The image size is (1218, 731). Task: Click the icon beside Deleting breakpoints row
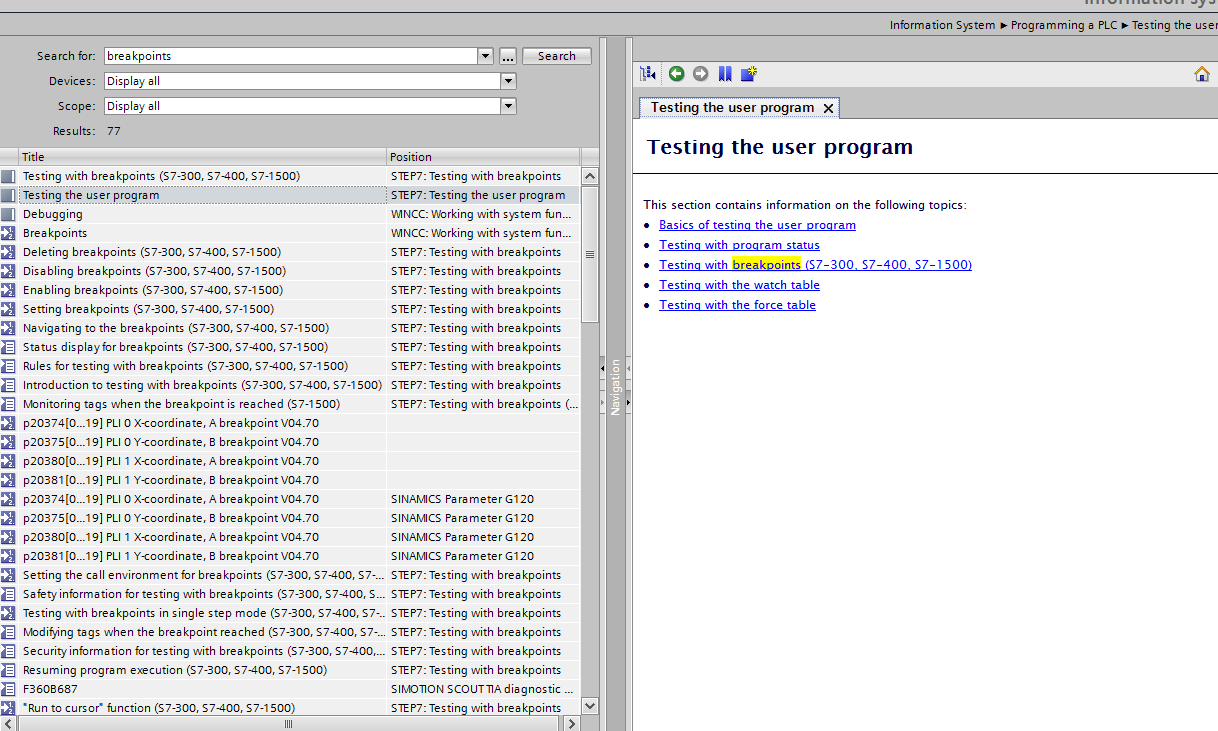point(9,252)
